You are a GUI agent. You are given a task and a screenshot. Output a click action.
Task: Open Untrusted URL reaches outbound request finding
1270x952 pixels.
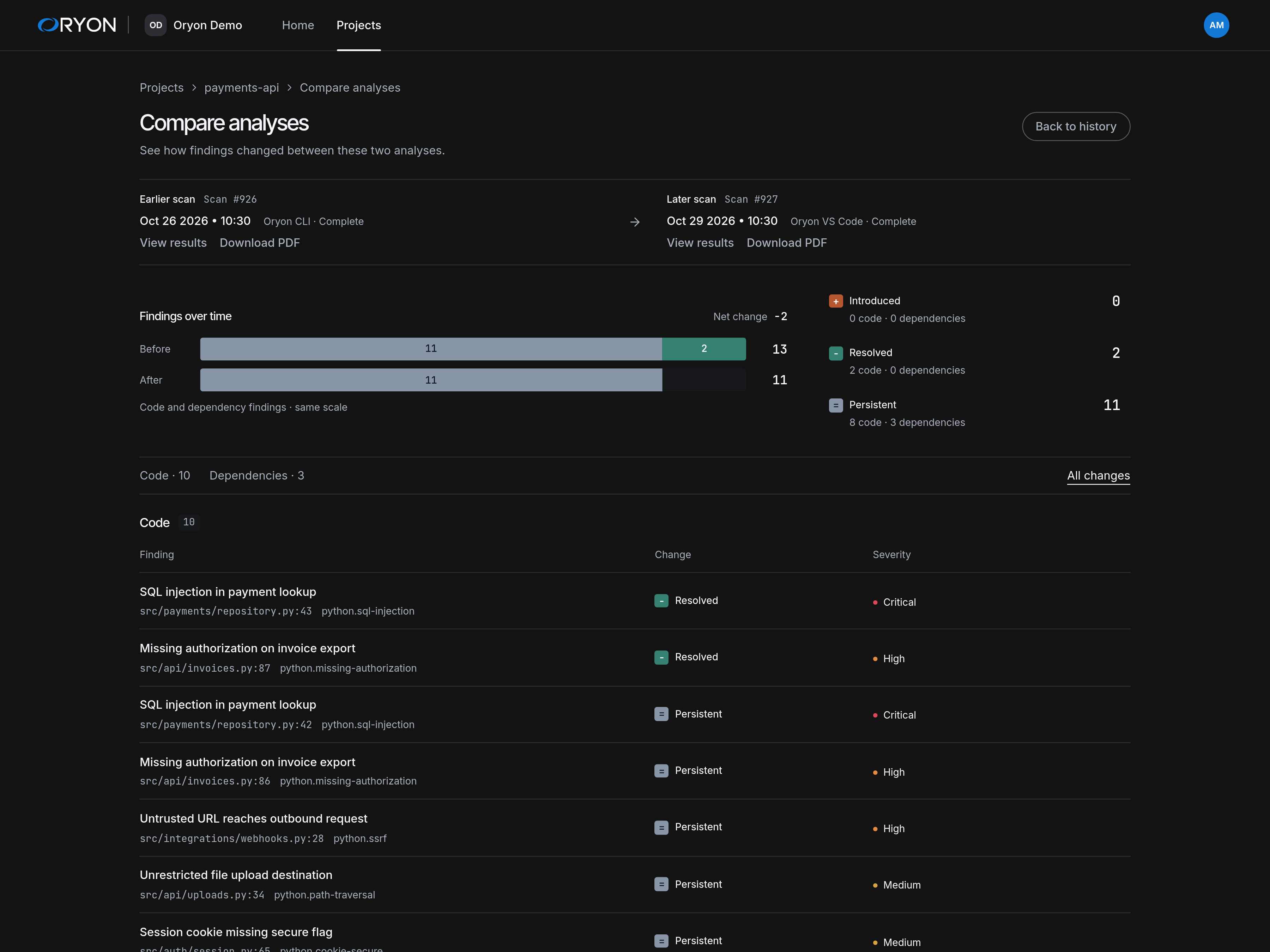click(253, 819)
